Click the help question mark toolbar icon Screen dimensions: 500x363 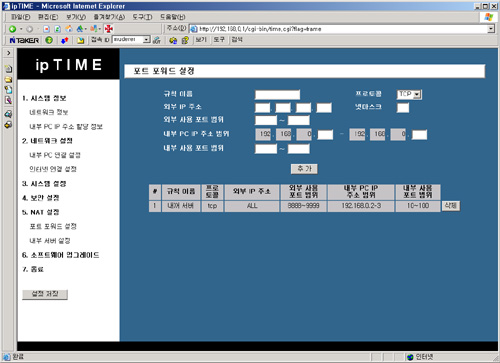(x=185, y=40)
